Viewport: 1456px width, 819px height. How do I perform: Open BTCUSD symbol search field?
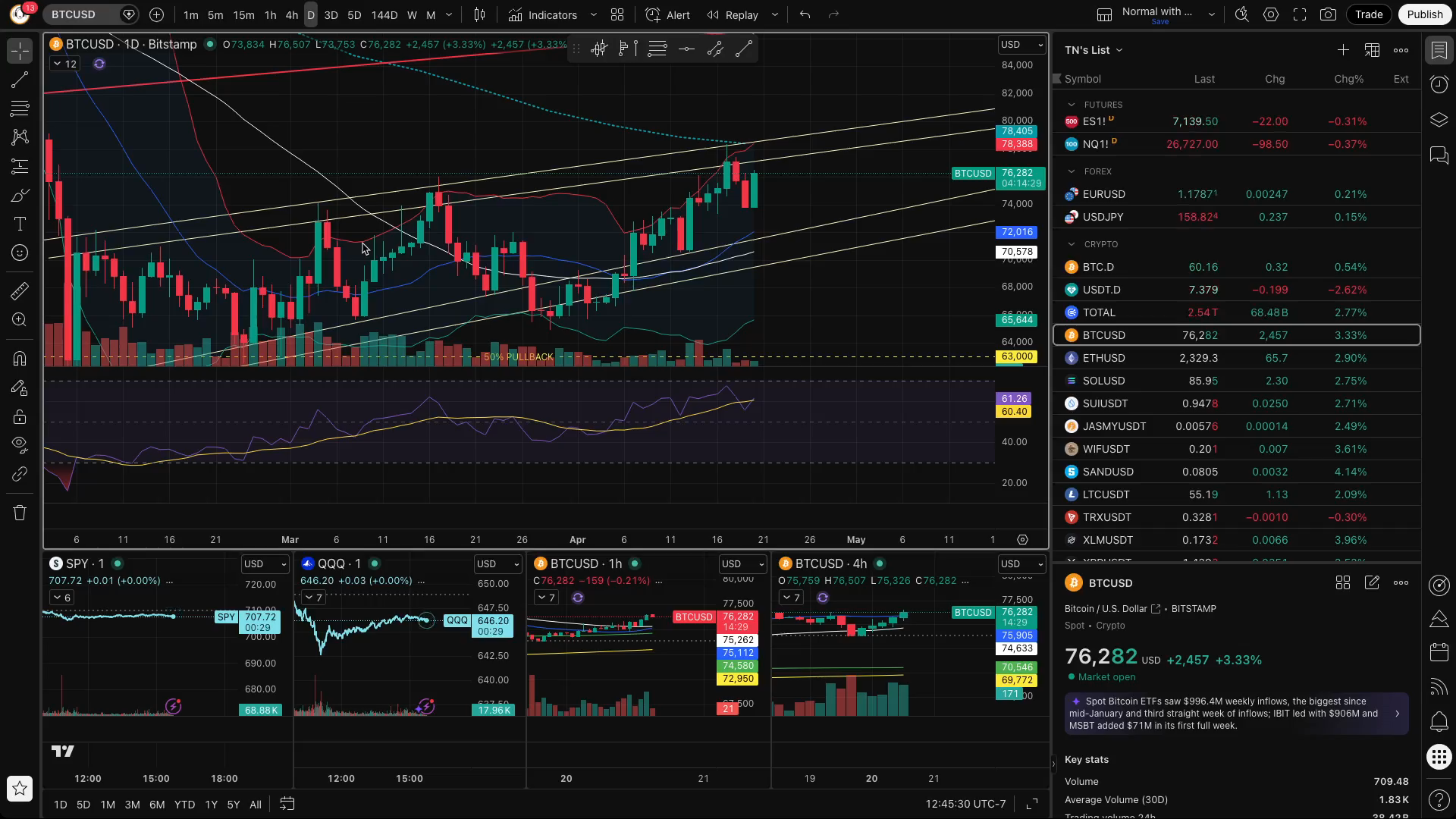[x=89, y=14]
